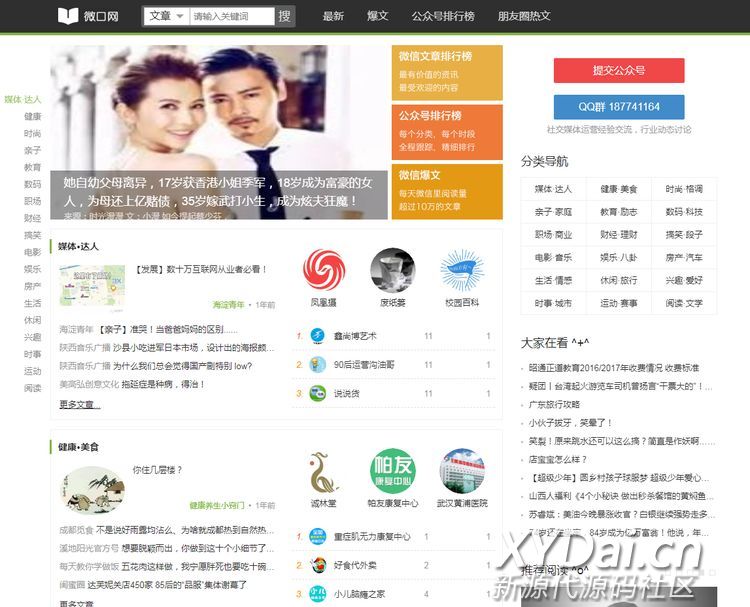Open the 爆文 nav menu item

point(377,16)
